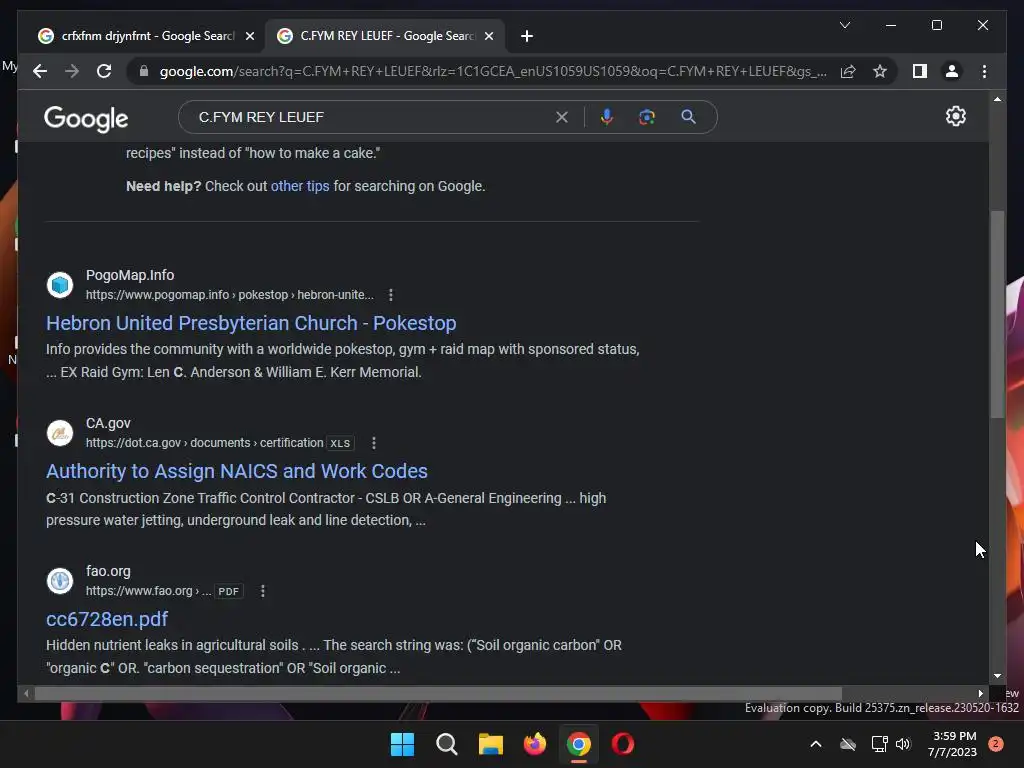Close the crfxfnm drjynfrnt tab

point(249,36)
